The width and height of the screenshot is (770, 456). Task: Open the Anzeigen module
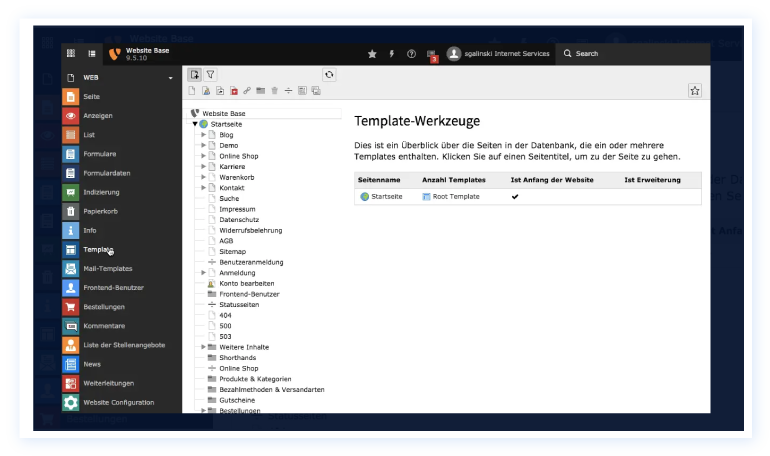click(x=120, y=116)
